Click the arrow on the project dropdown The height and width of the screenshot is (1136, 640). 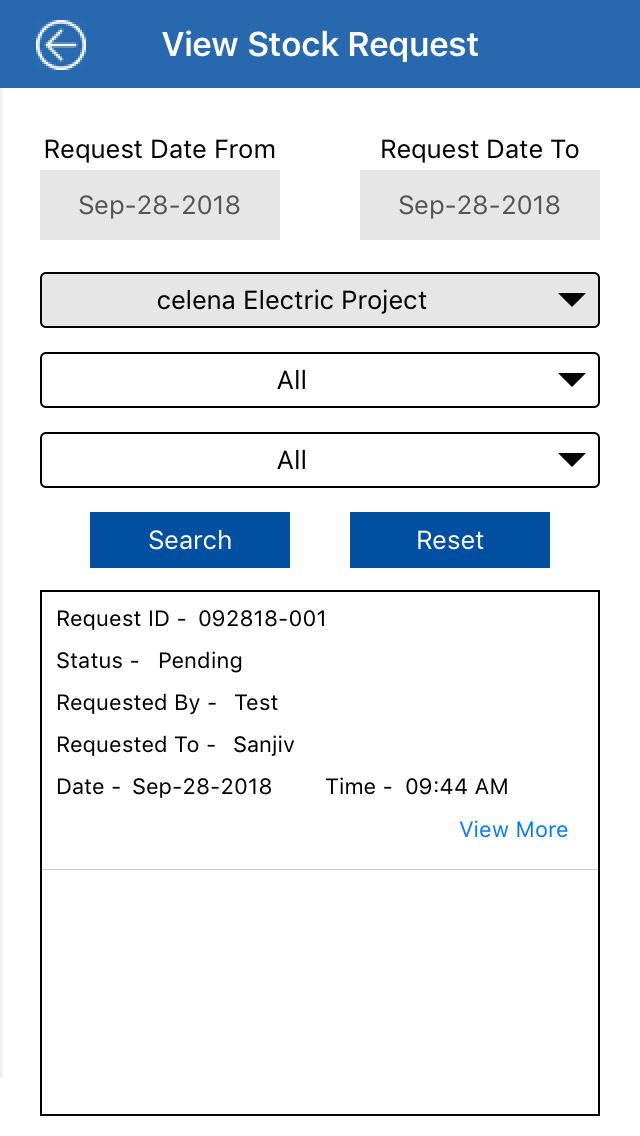[571, 300]
